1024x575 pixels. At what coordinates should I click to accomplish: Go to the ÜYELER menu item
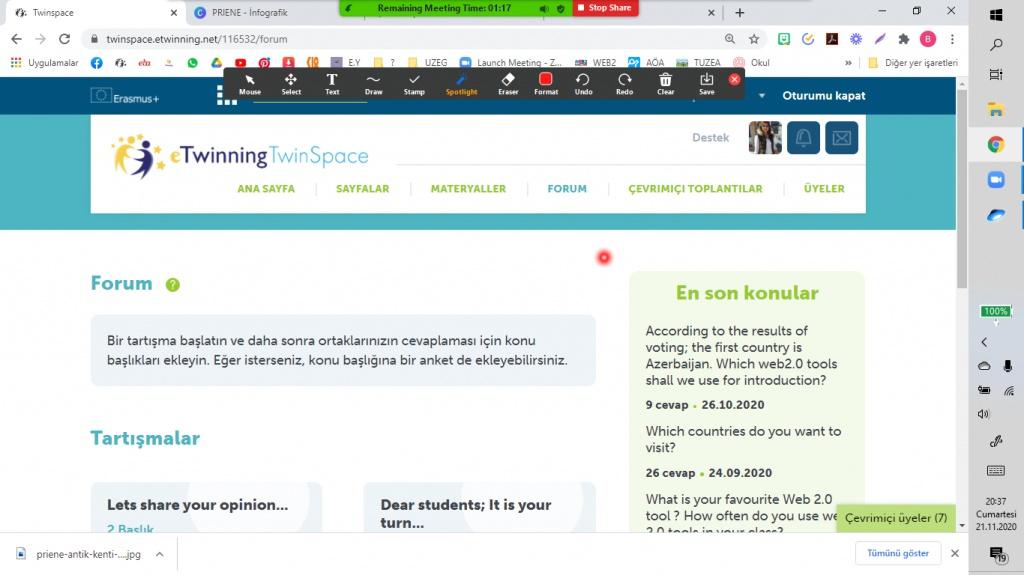[824, 189]
